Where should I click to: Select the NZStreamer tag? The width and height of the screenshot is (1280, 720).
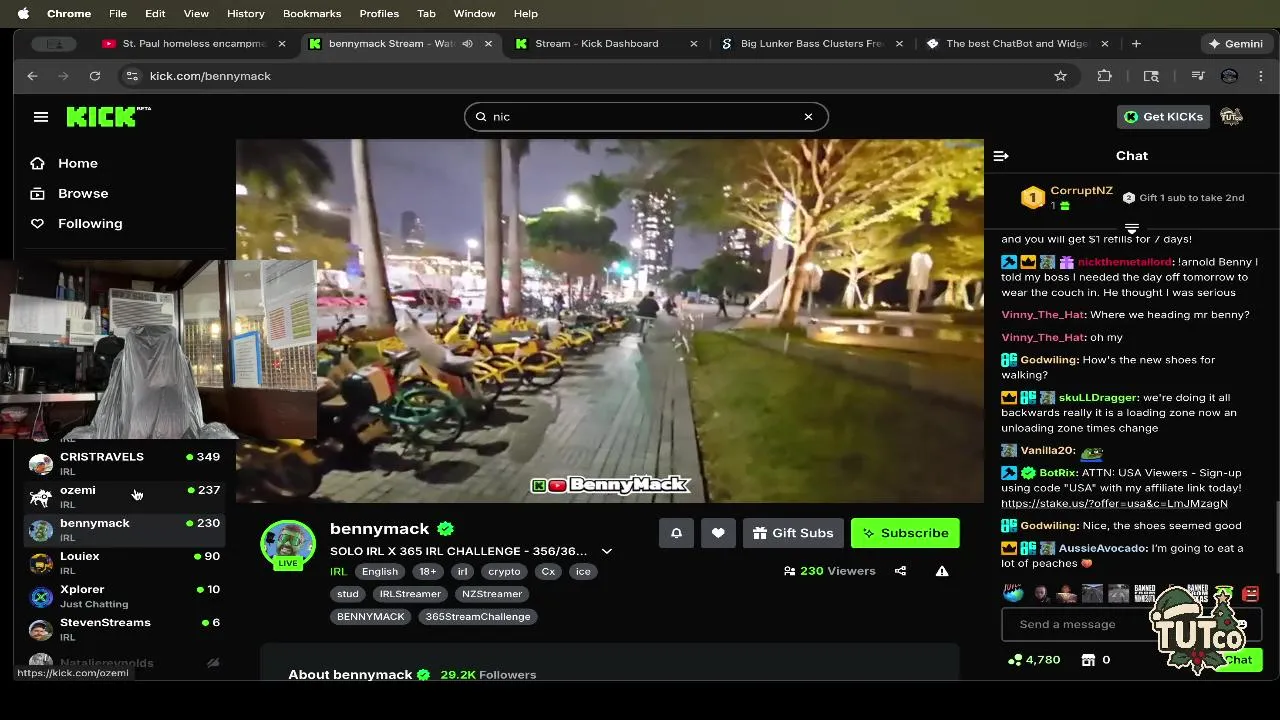coord(492,594)
